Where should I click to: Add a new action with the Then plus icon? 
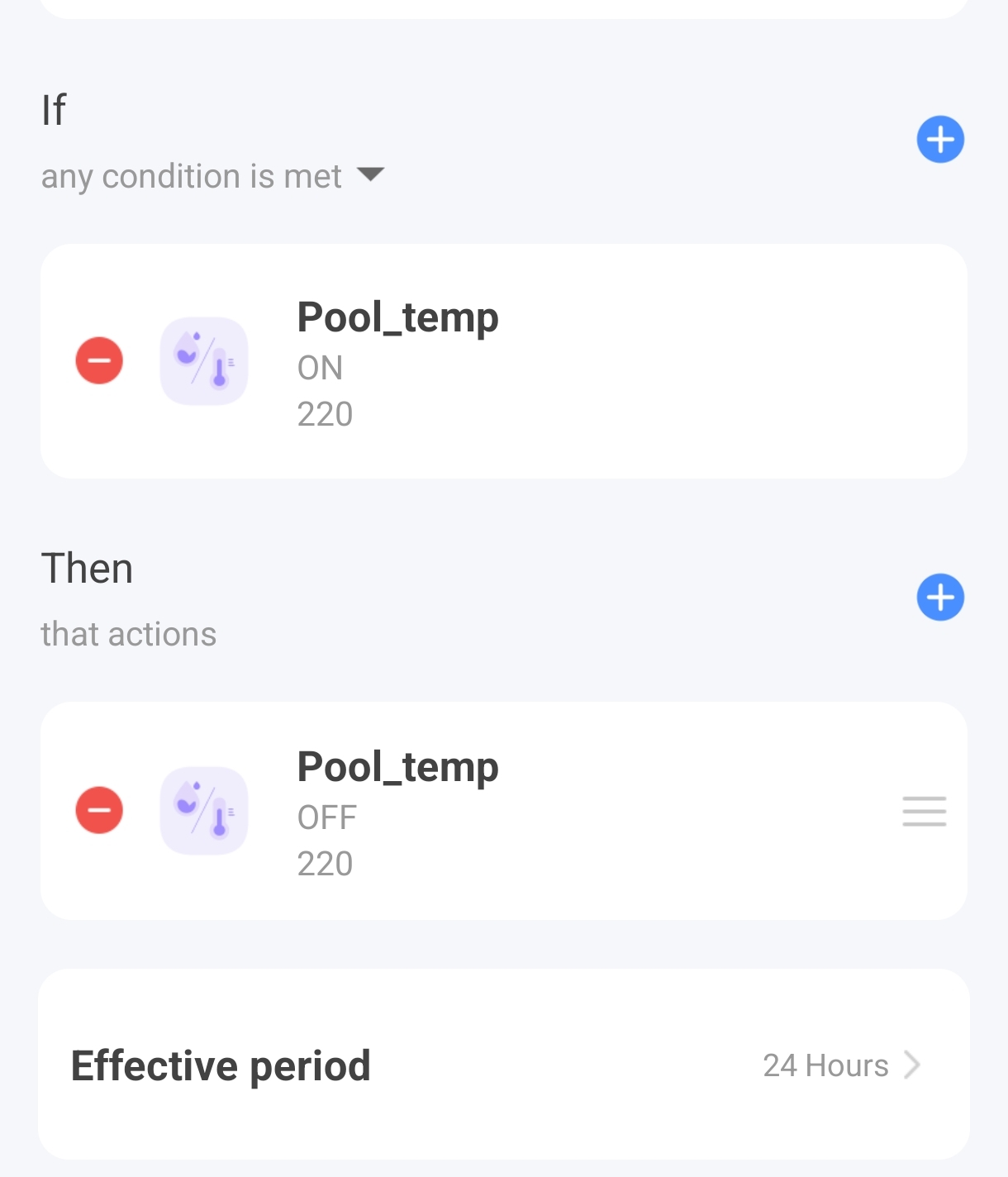pos(940,597)
